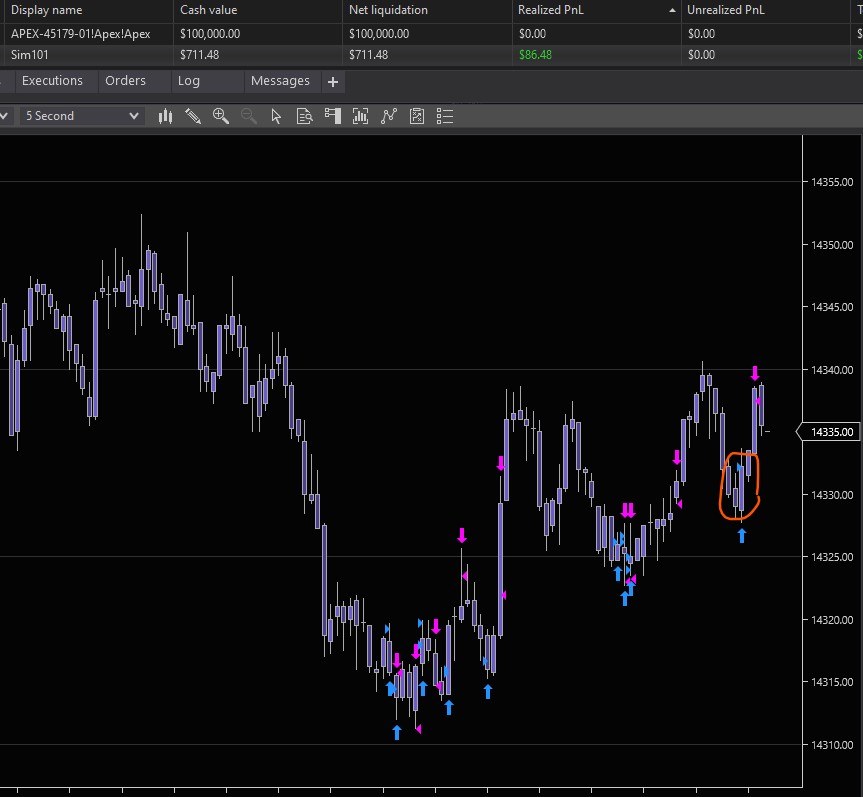Click the 14335.00 current price marker
Screen dimensions: 863x797
click(x=831, y=433)
